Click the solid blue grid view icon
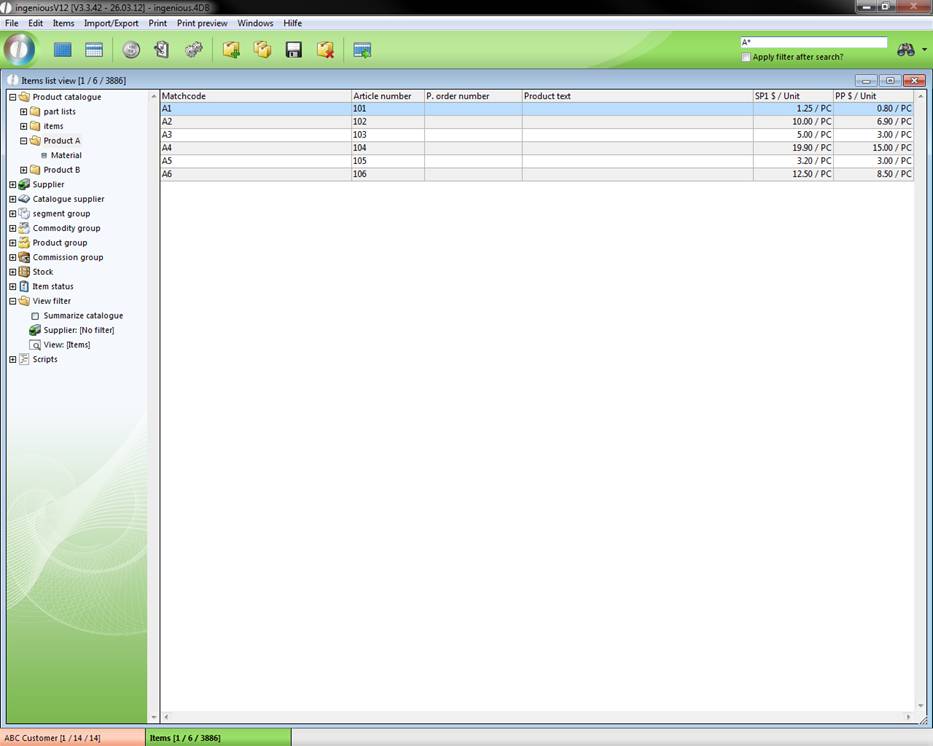Image resolution: width=933 pixels, height=746 pixels. (63, 50)
